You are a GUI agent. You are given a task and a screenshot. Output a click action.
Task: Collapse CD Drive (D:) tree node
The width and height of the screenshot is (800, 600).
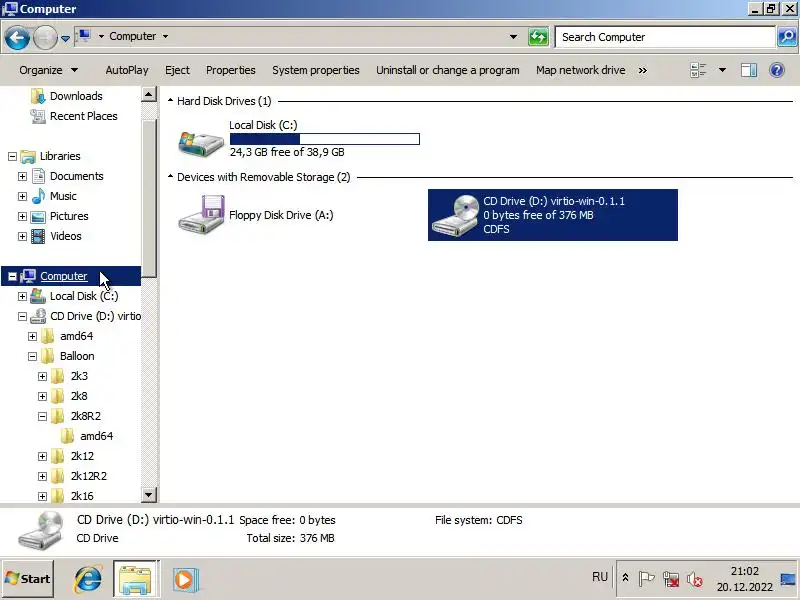22,316
